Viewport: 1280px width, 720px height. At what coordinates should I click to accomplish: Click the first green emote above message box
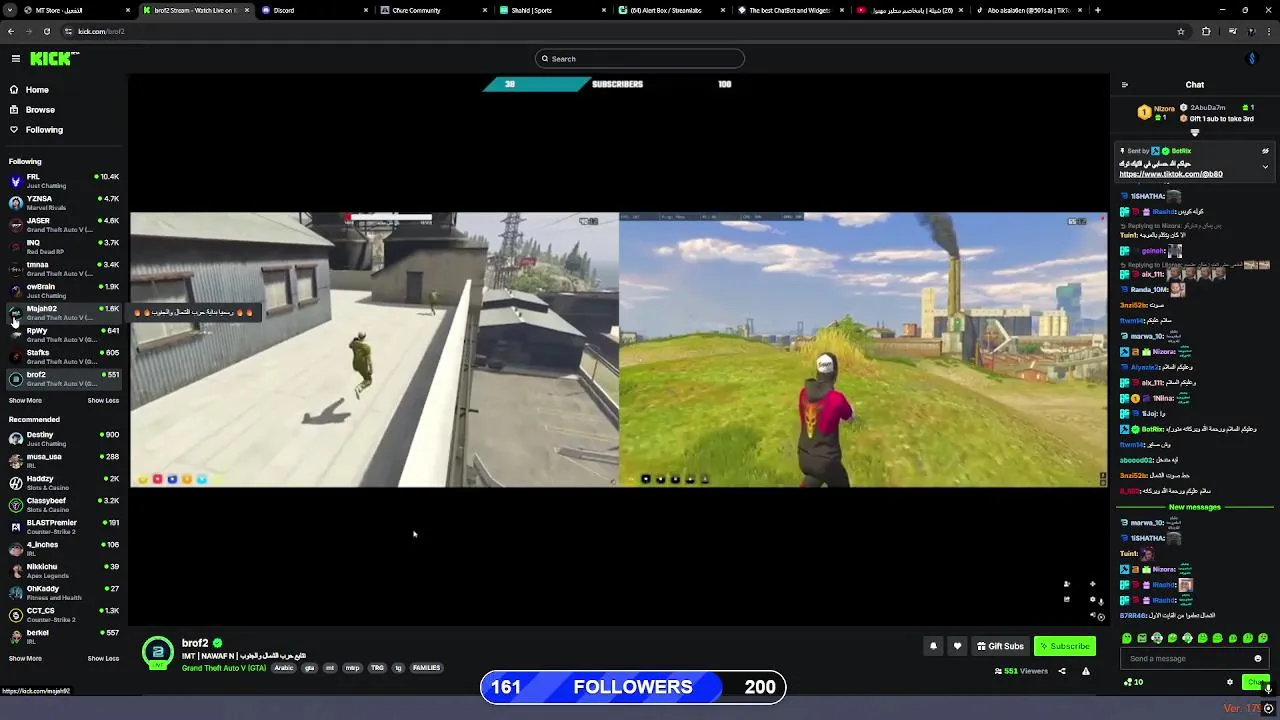point(1127,638)
